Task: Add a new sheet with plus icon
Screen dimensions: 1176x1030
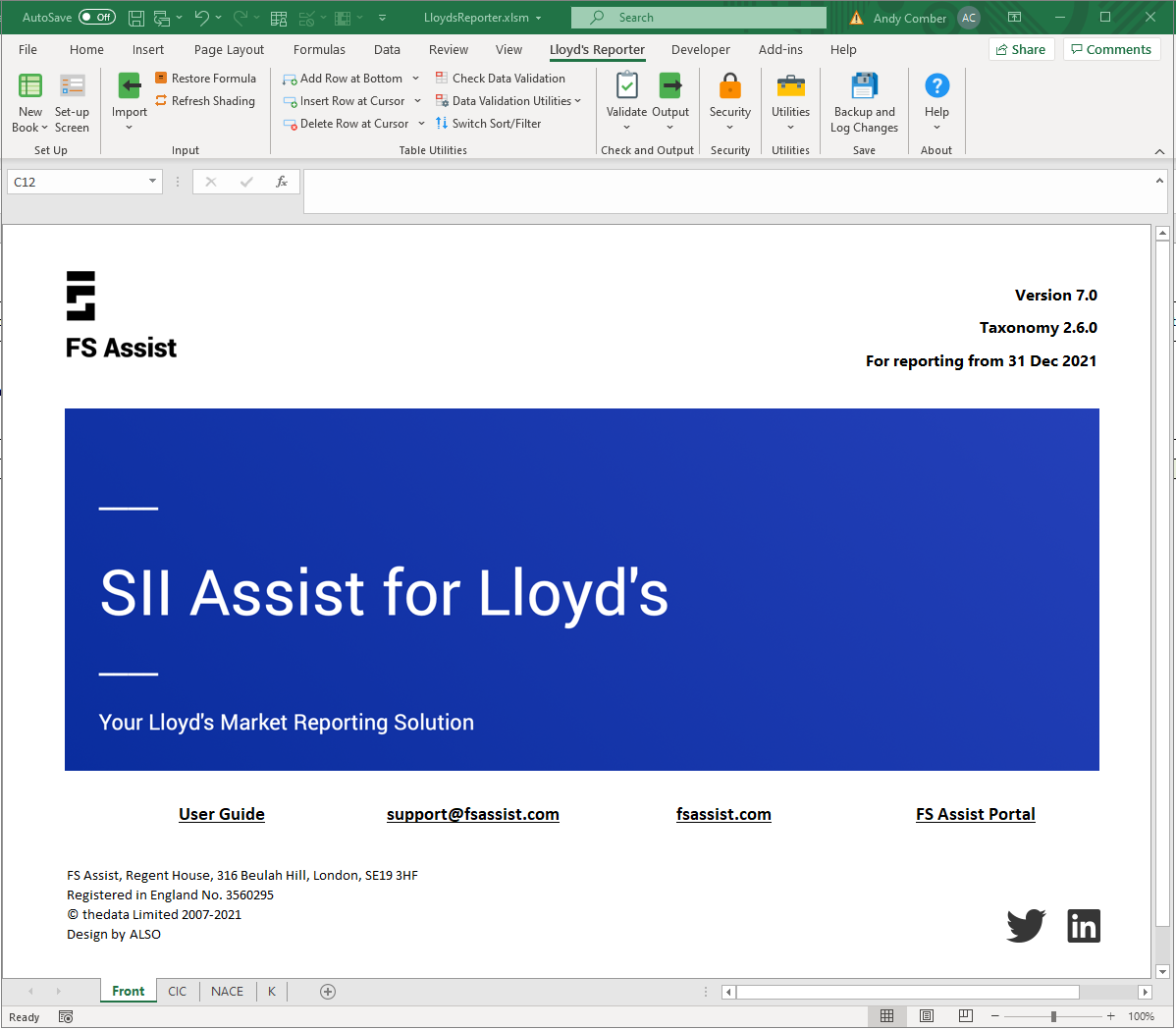Action: (328, 992)
